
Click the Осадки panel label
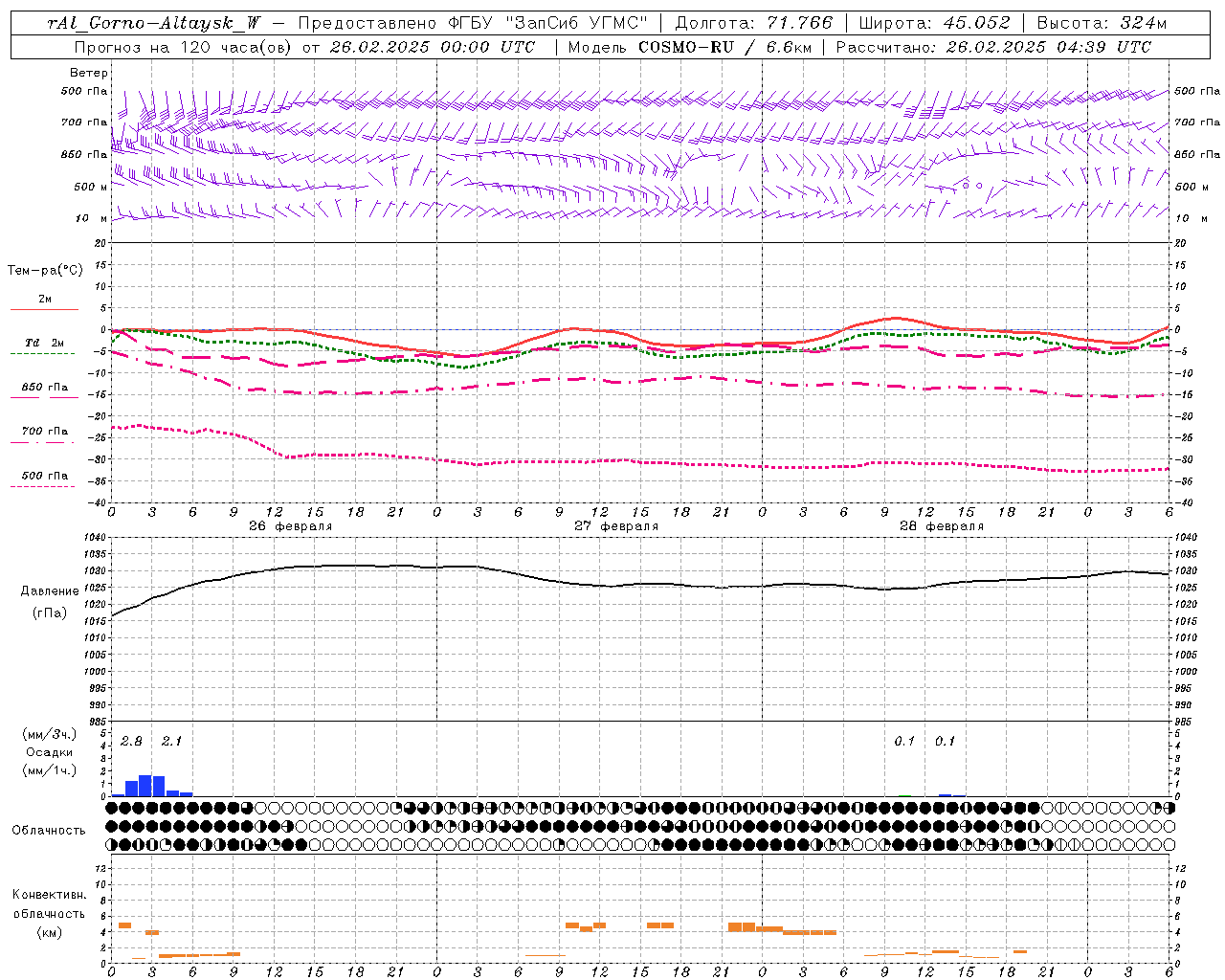tap(49, 752)
